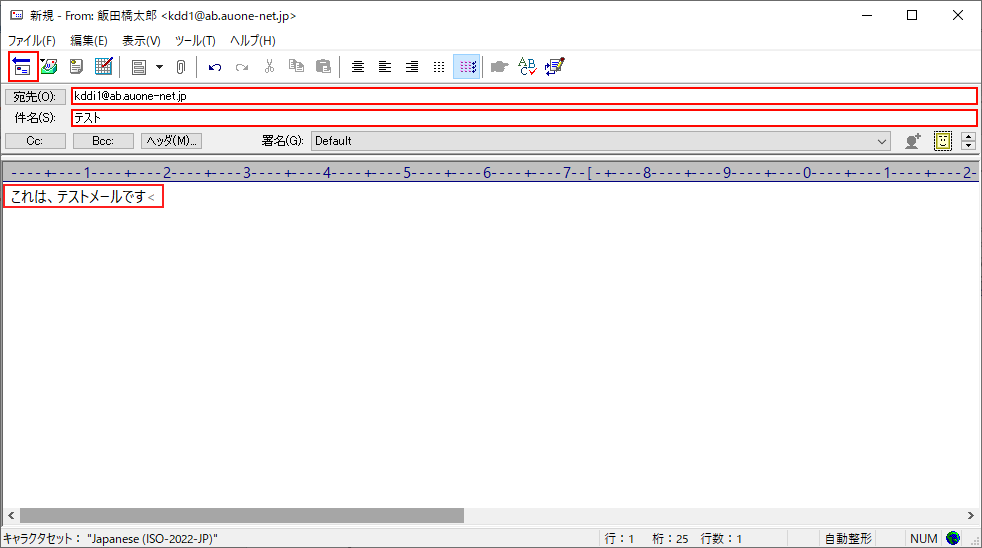This screenshot has width=982, height=548.
Task: Open the template dropdown arrow
Action: click(159, 67)
